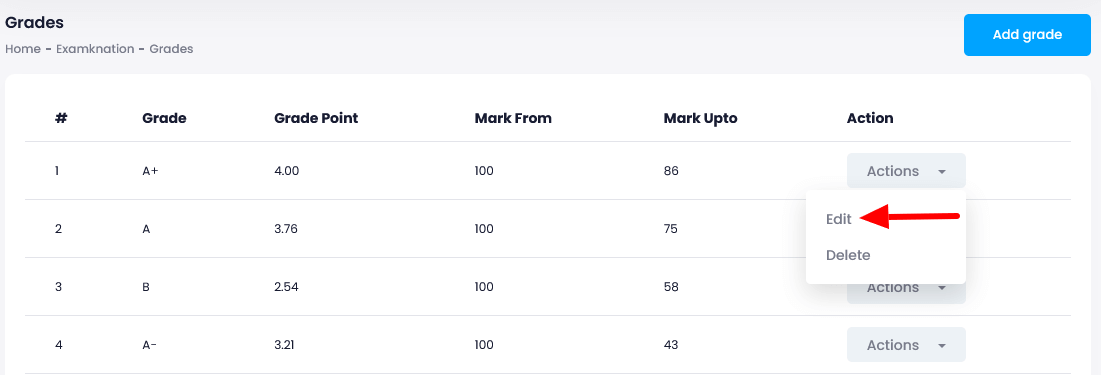Click the Mark Upto column header

point(700,119)
